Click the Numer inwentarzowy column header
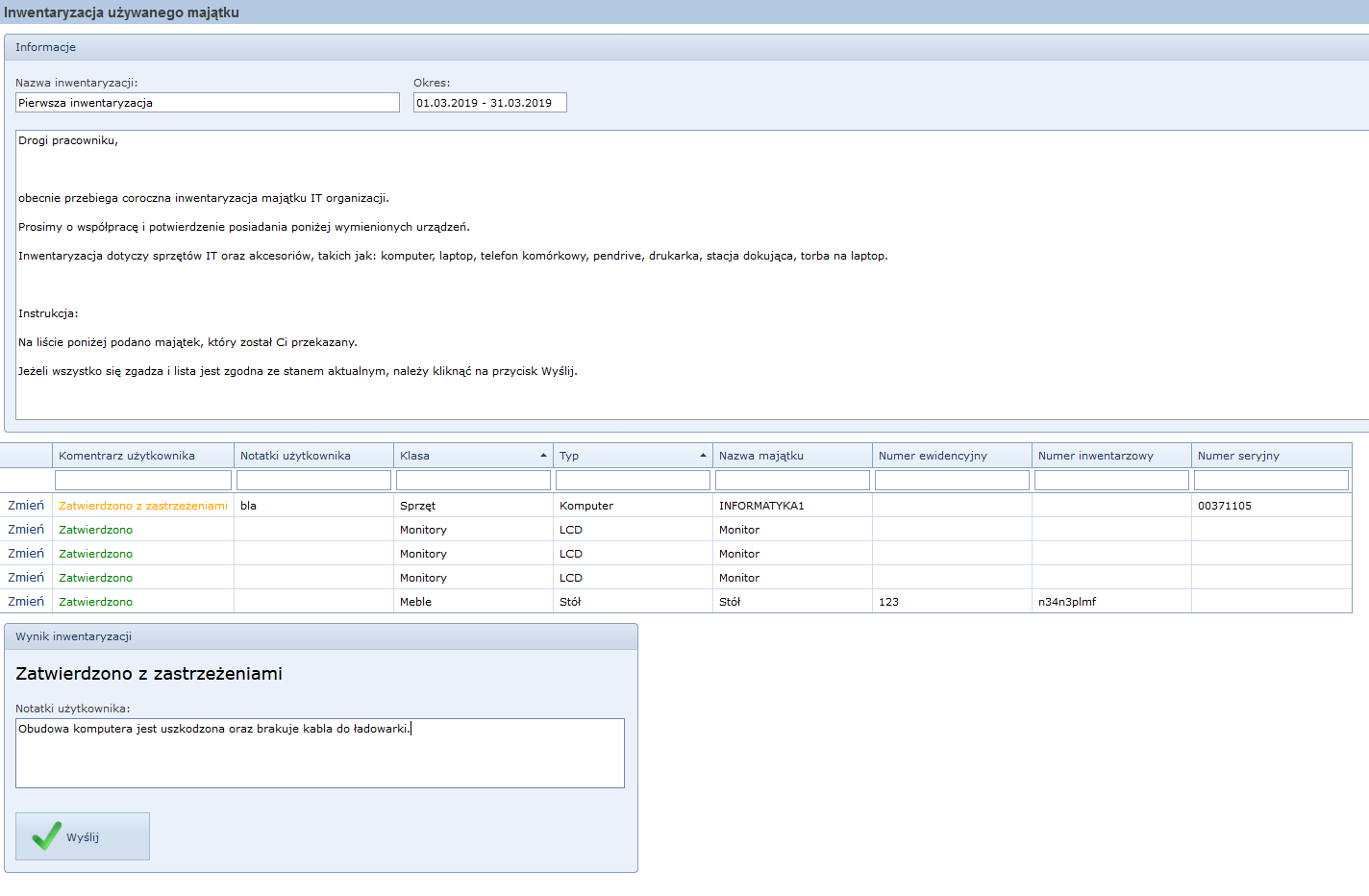The height and width of the screenshot is (896, 1369). point(1112,456)
